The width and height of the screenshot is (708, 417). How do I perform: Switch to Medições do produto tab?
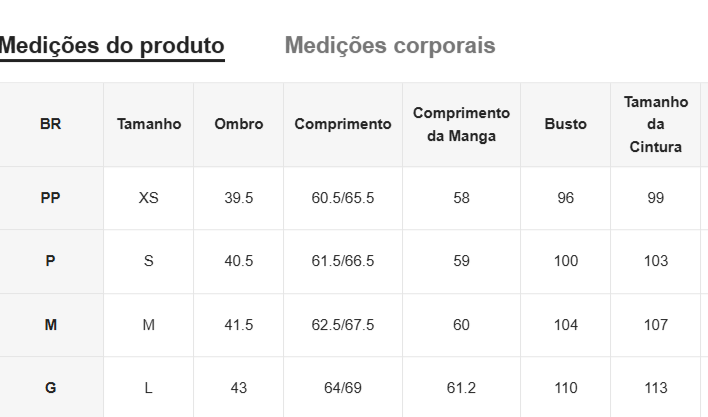[112, 46]
